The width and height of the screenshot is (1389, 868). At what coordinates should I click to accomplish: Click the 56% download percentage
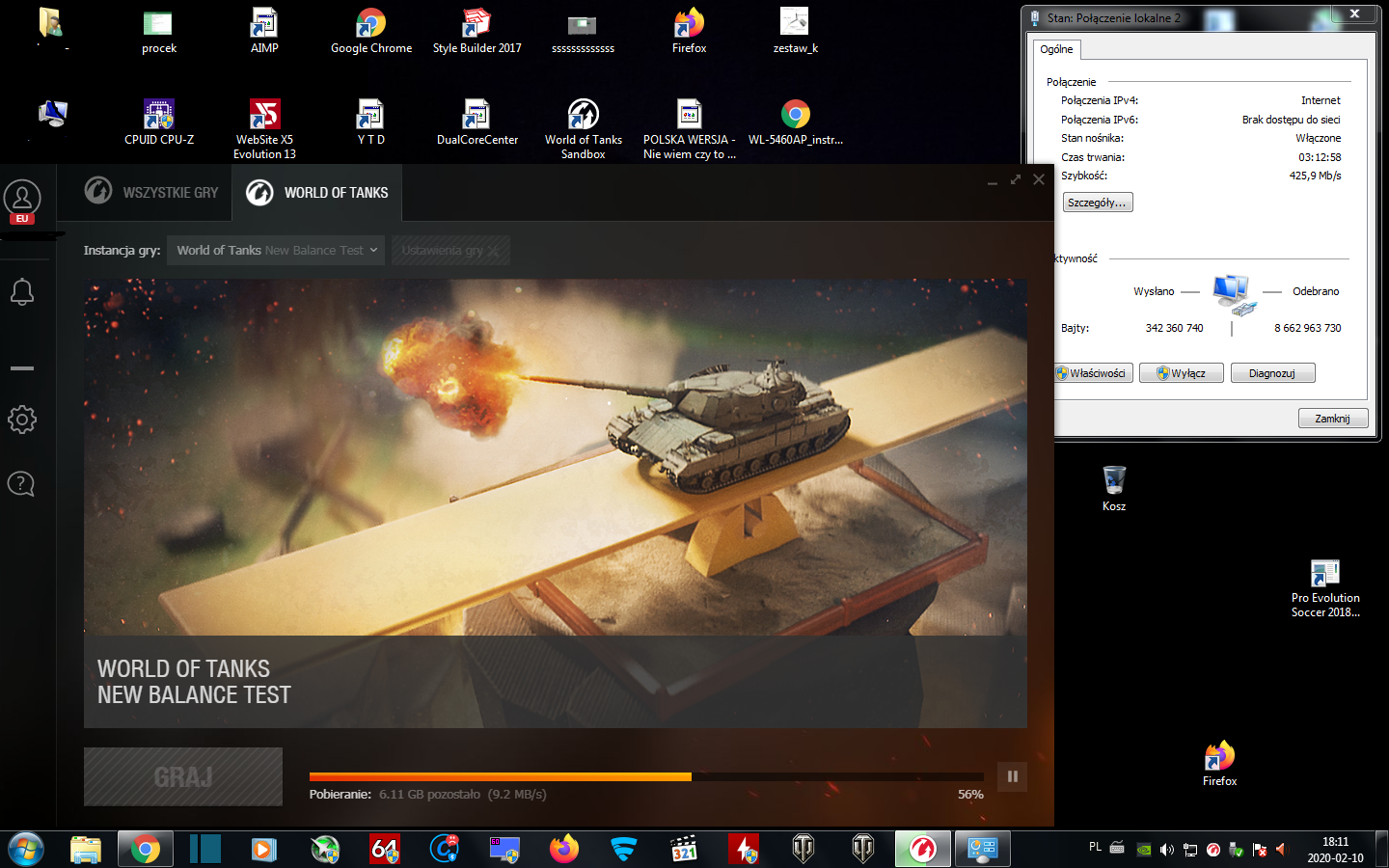coord(970,795)
